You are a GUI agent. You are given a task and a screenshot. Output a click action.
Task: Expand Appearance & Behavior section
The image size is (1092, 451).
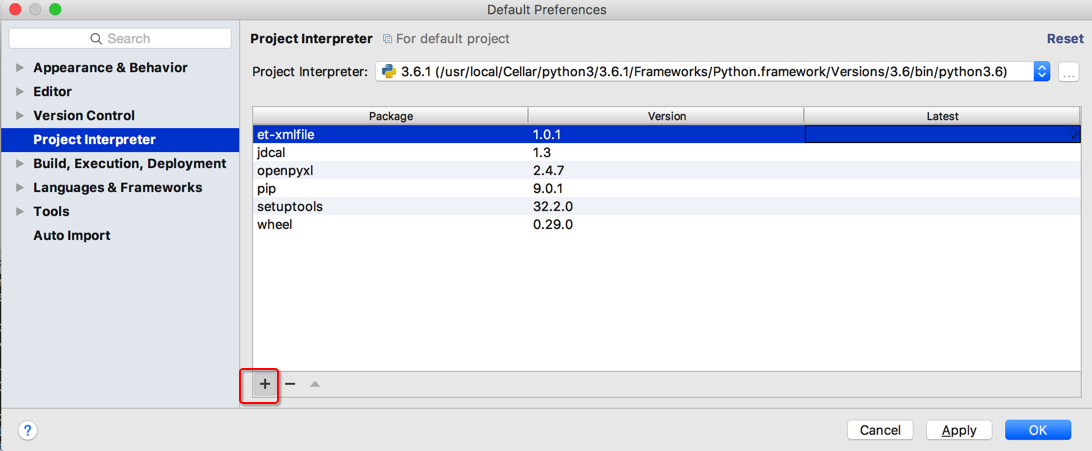point(19,68)
